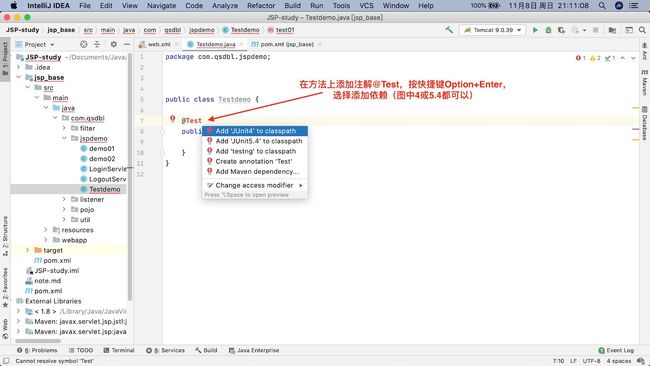
Task: Collapse the jspdemo package
Action: (x=64, y=138)
